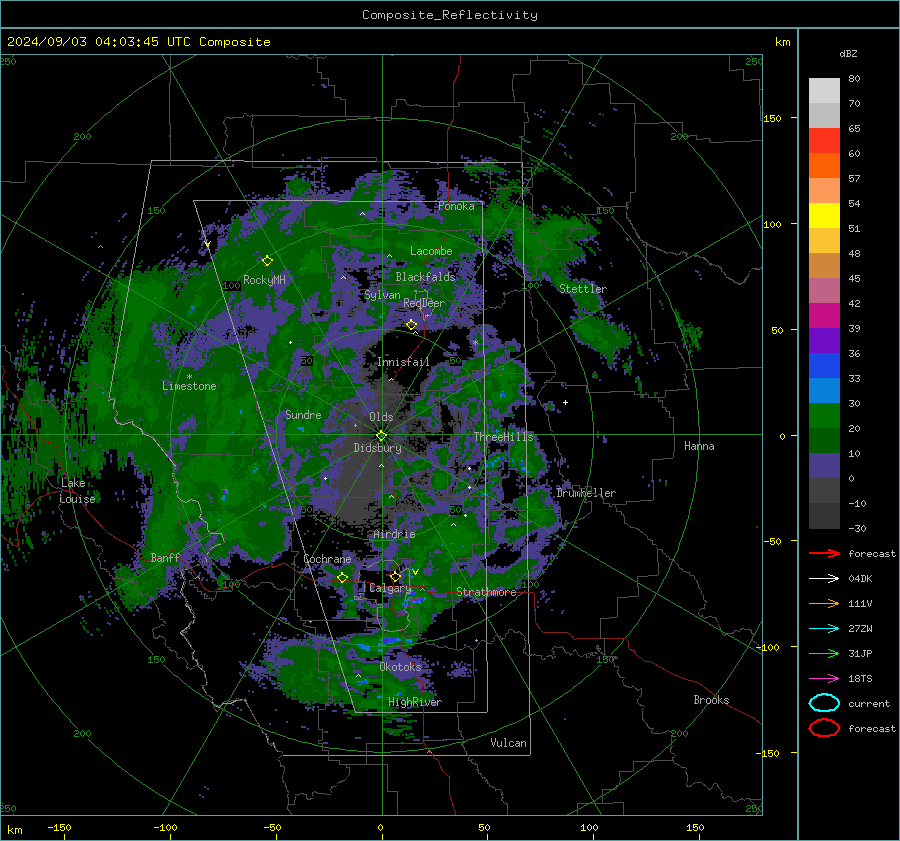Click the yellow diamond marker near RockyMH
Viewport: 900px width, 841px height.
(x=267, y=261)
